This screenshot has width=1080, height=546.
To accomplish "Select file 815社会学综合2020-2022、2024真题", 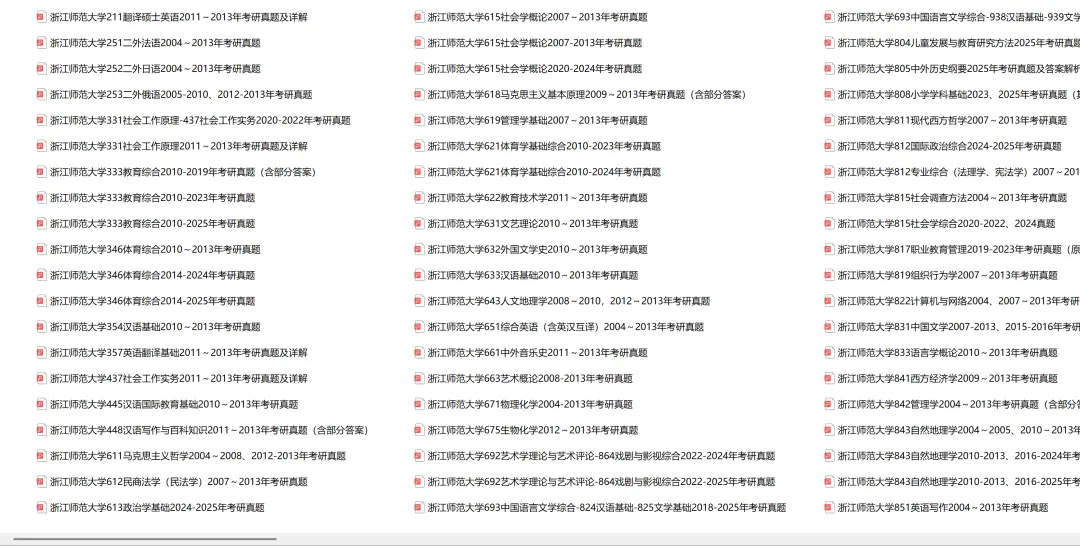I will click(940, 223).
